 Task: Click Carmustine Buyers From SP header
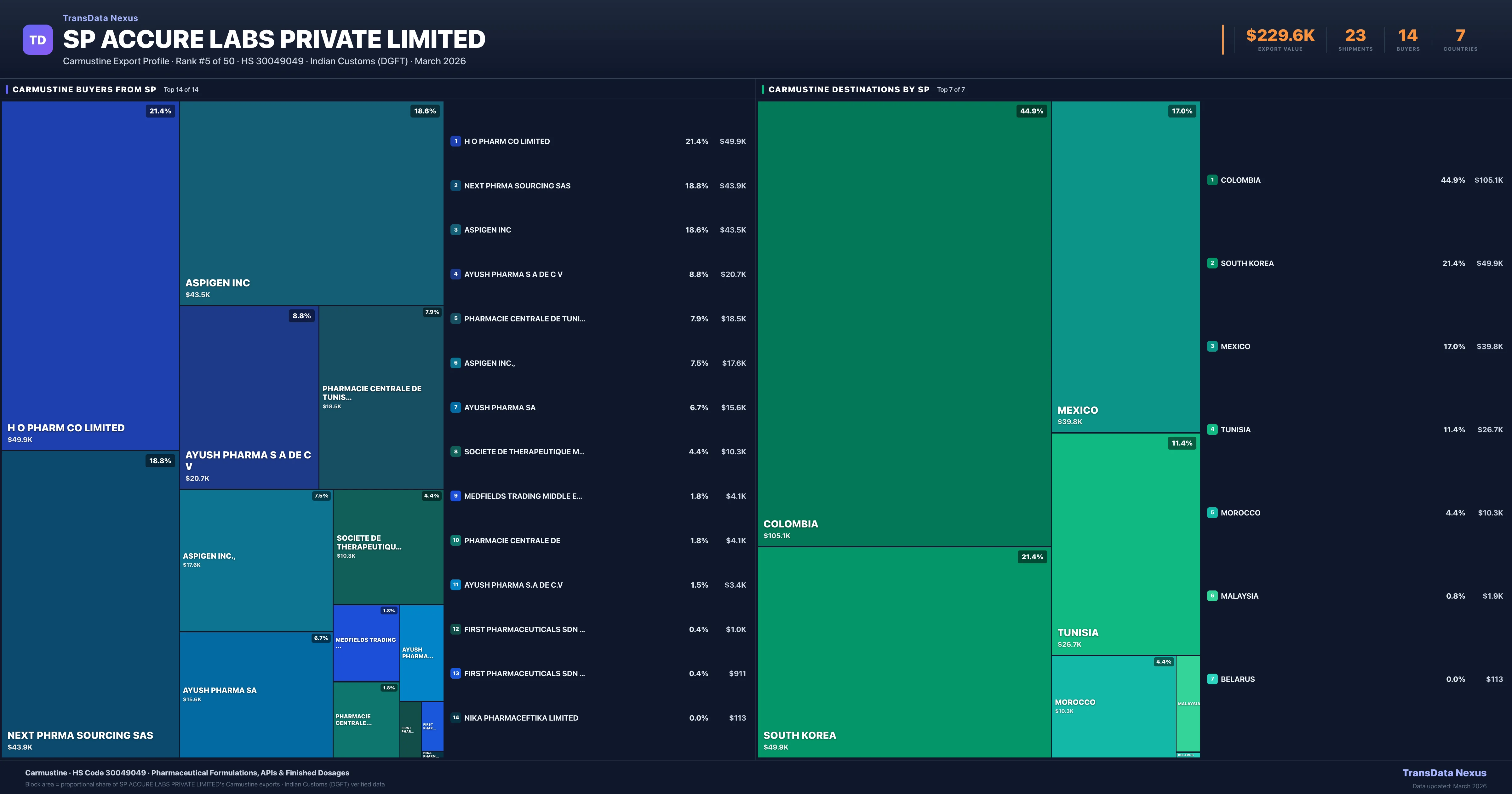pos(84,89)
